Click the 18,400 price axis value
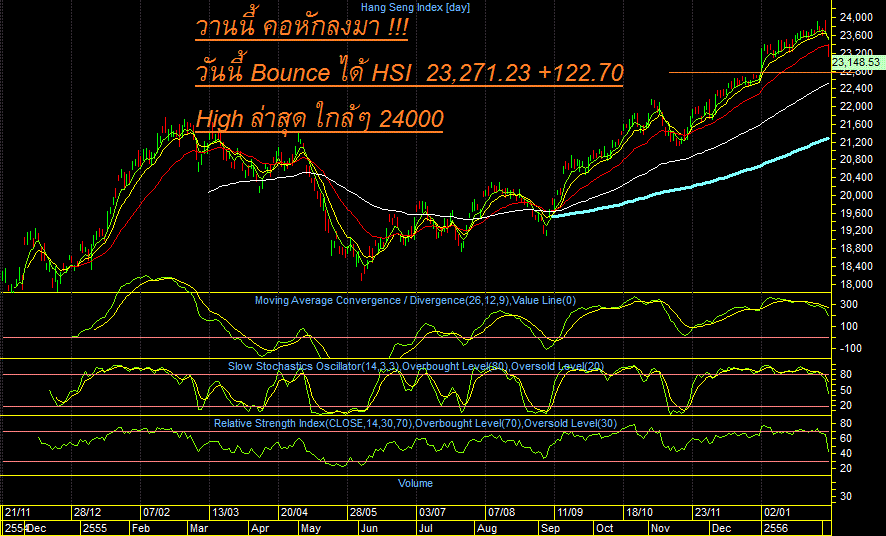The image size is (886, 536). tap(856, 267)
